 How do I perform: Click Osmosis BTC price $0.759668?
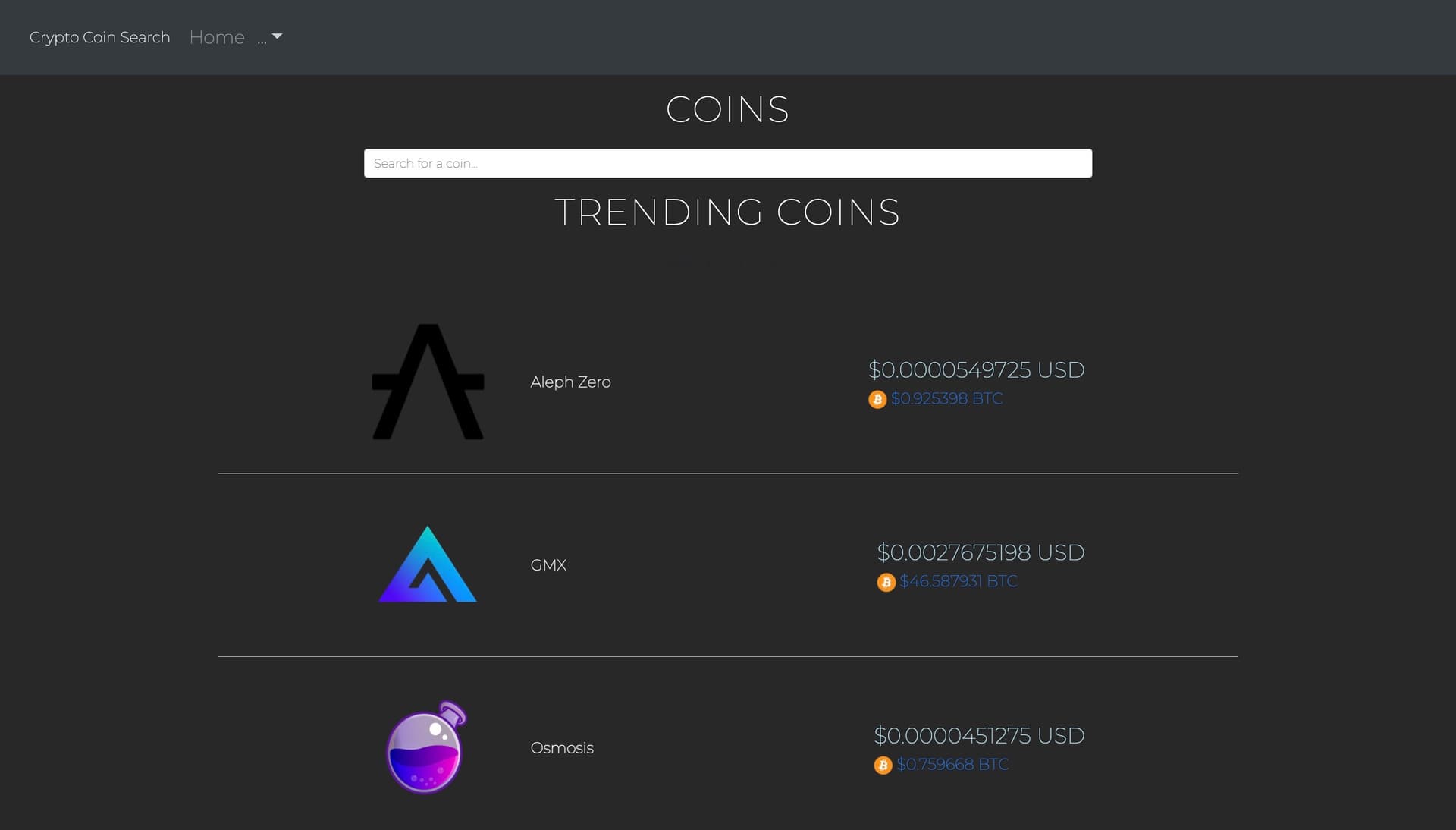(x=952, y=764)
